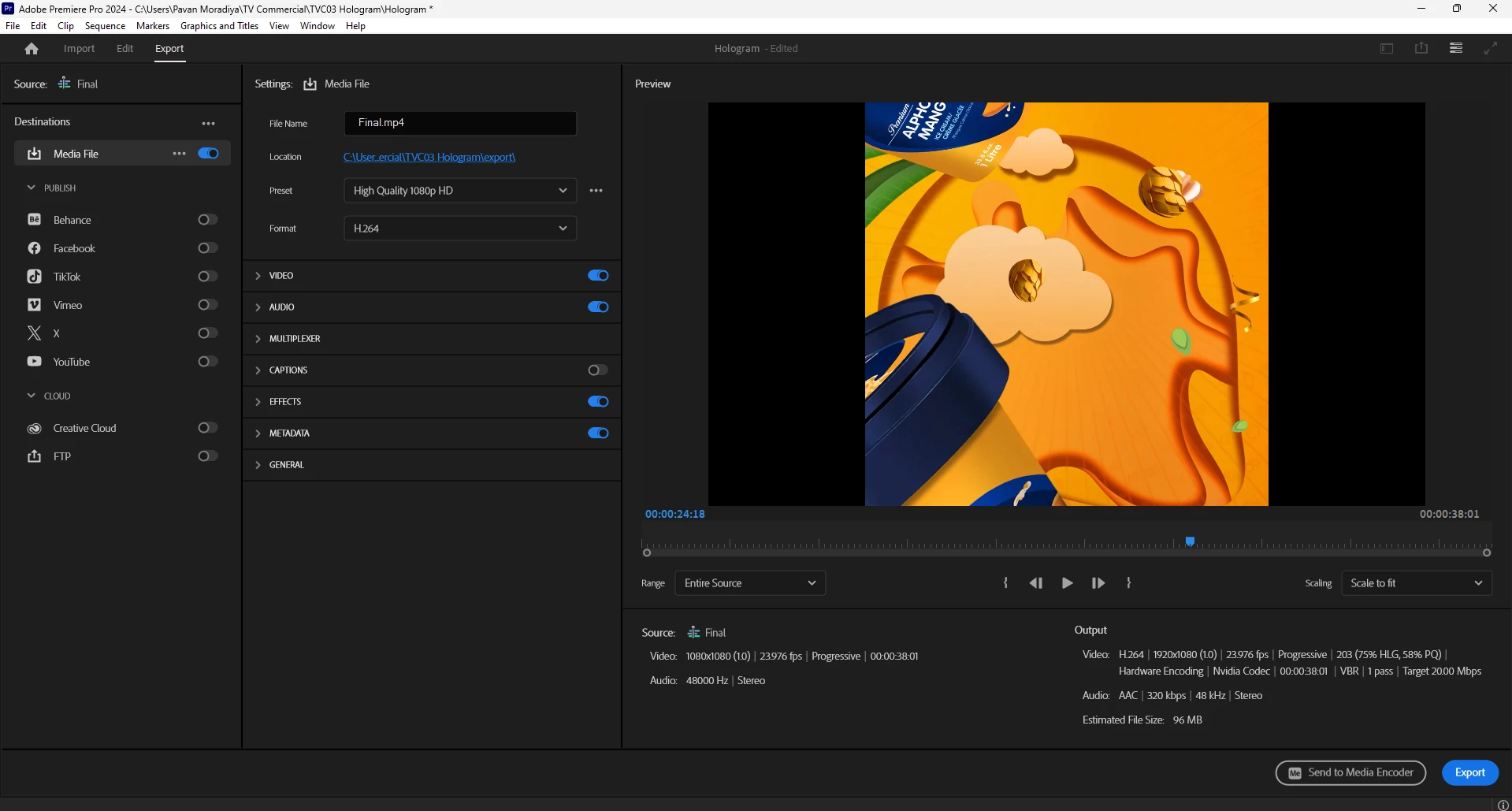Click the YouTube destination icon

click(x=34, y=362)
